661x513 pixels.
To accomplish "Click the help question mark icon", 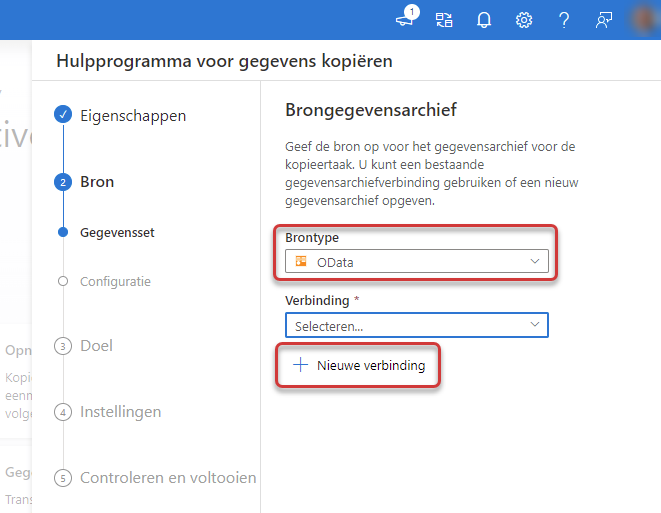I will [564, 20].
